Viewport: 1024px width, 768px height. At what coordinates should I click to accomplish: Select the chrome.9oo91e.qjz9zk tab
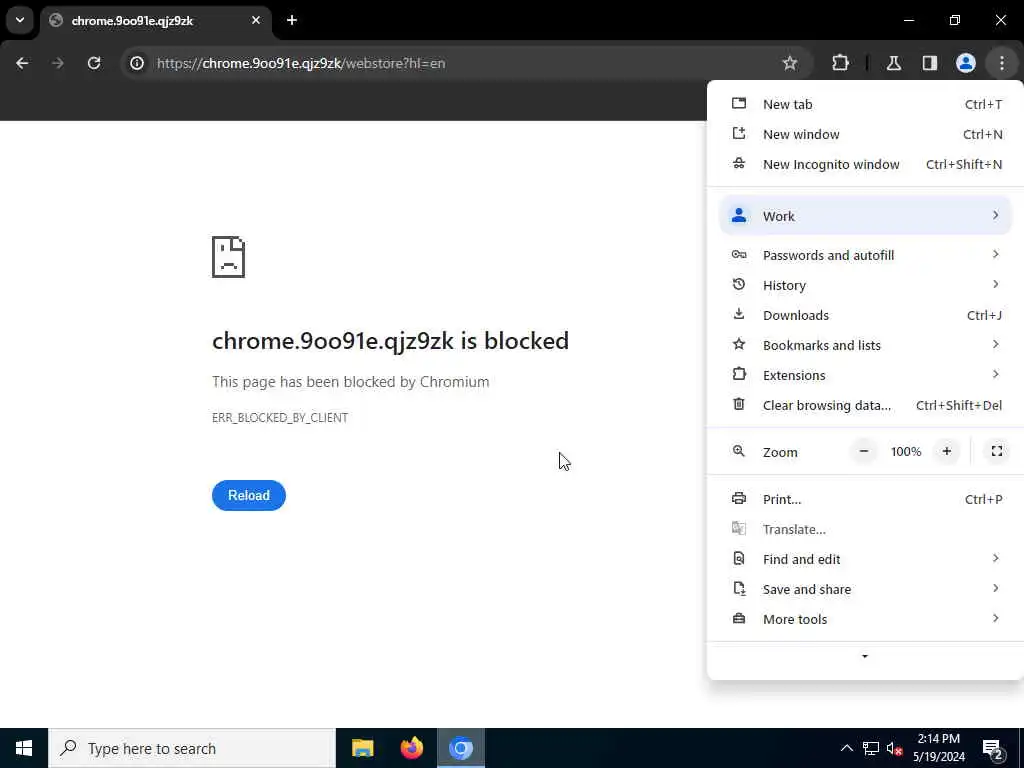click(x=155, y=21)
